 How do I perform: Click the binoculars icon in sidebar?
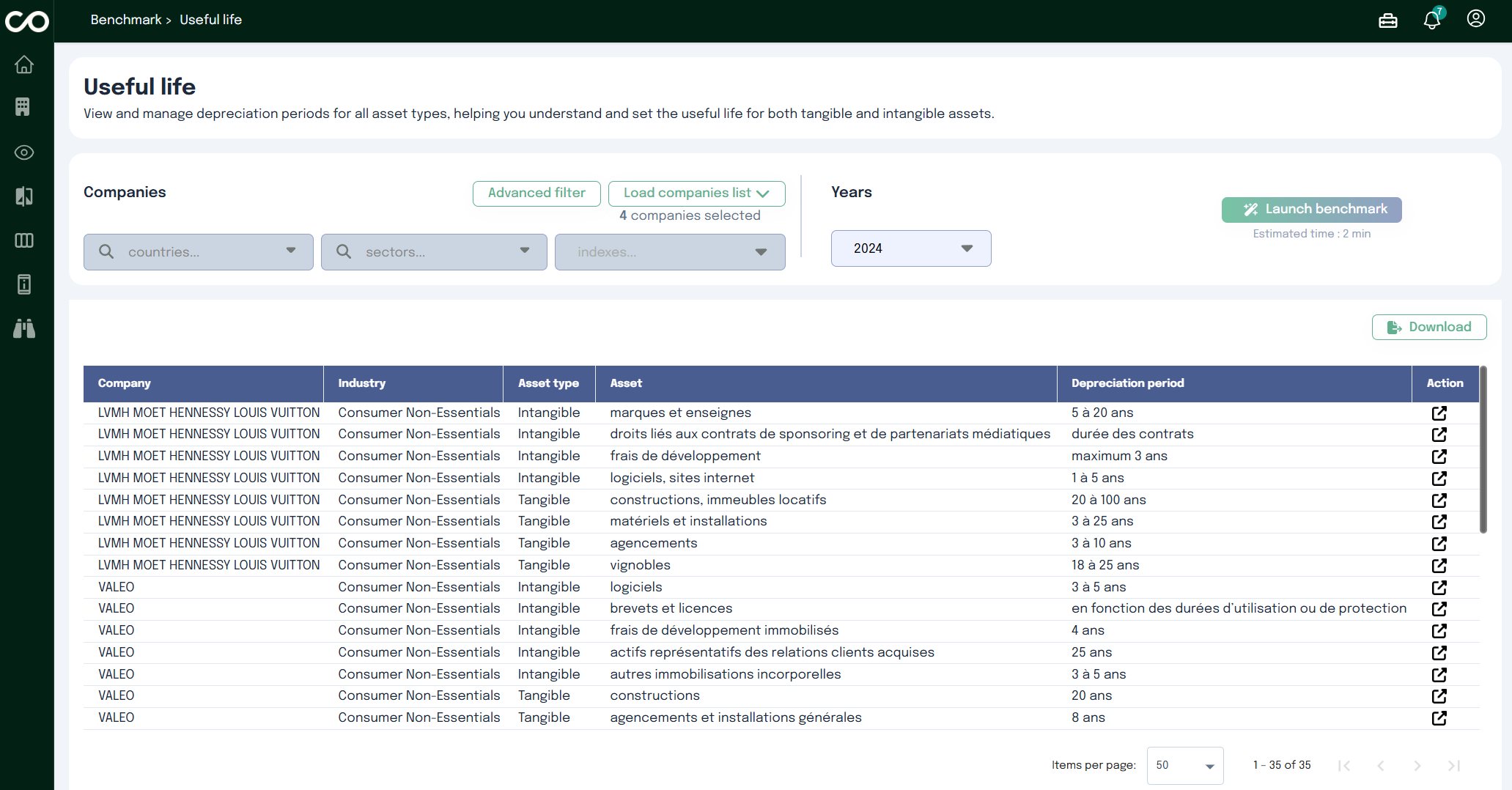point(24,328)
